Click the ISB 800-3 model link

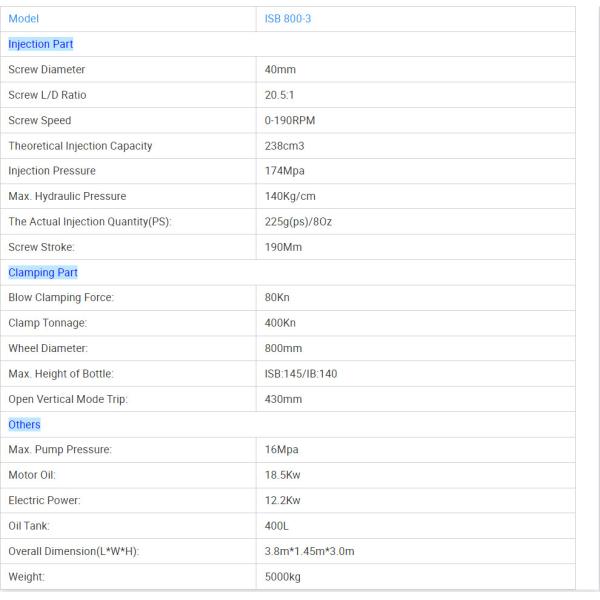(x=287, y=19)
